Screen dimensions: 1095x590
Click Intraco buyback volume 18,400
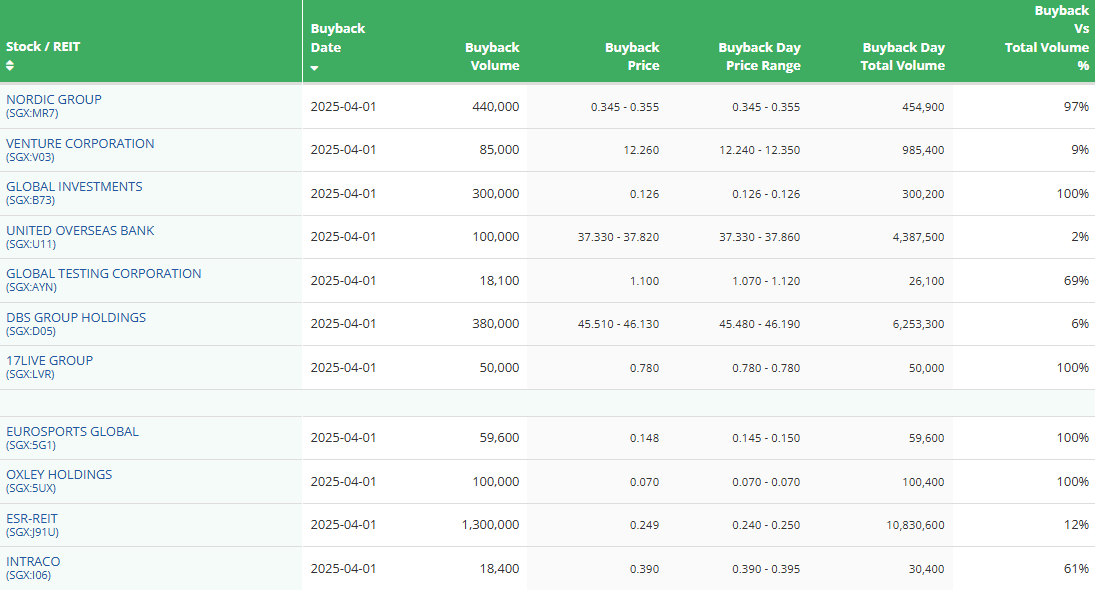pyautogui.click(x=499, y=569)
